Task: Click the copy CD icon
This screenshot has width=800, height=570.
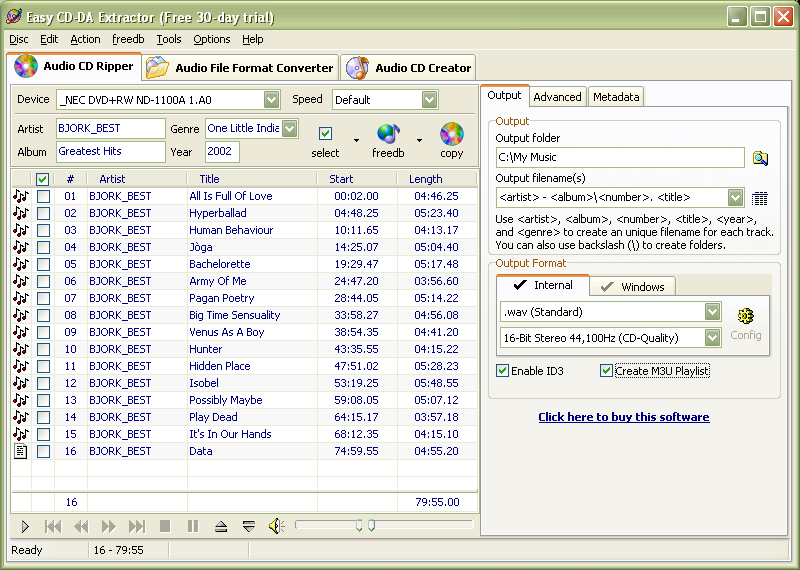Action: 452,134
